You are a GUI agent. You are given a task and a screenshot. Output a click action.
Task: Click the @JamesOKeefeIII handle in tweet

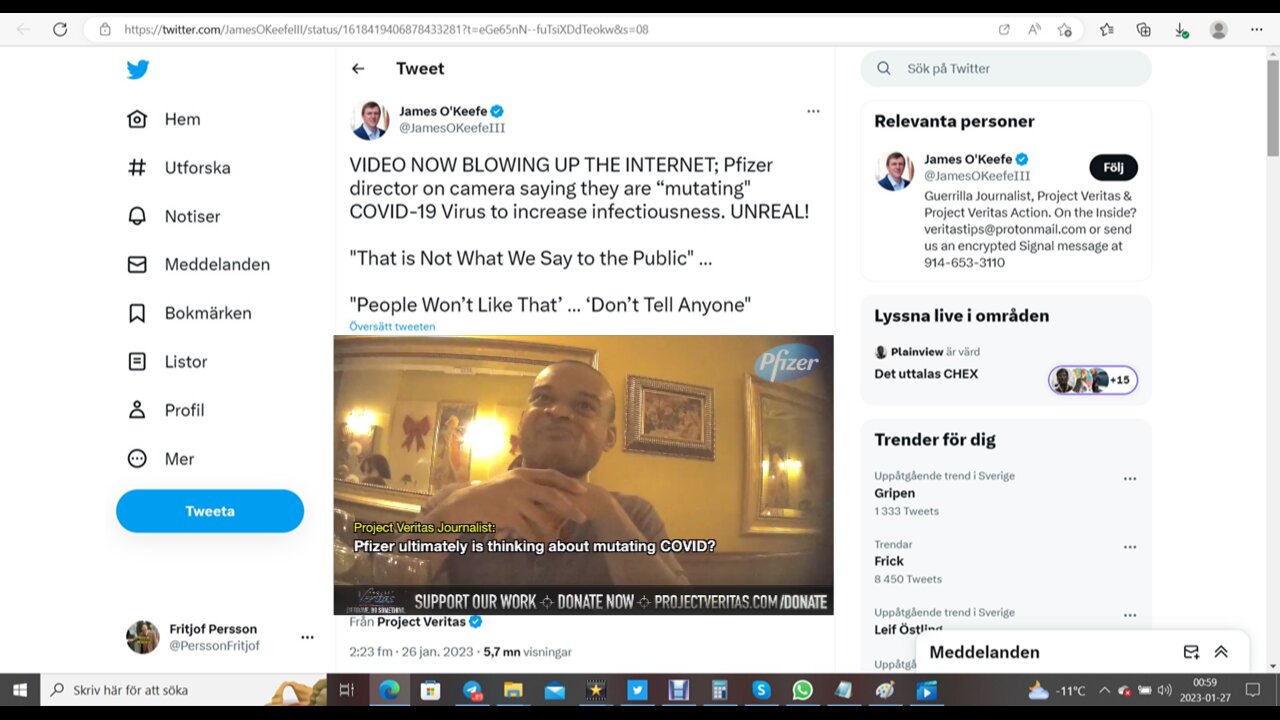452,128
